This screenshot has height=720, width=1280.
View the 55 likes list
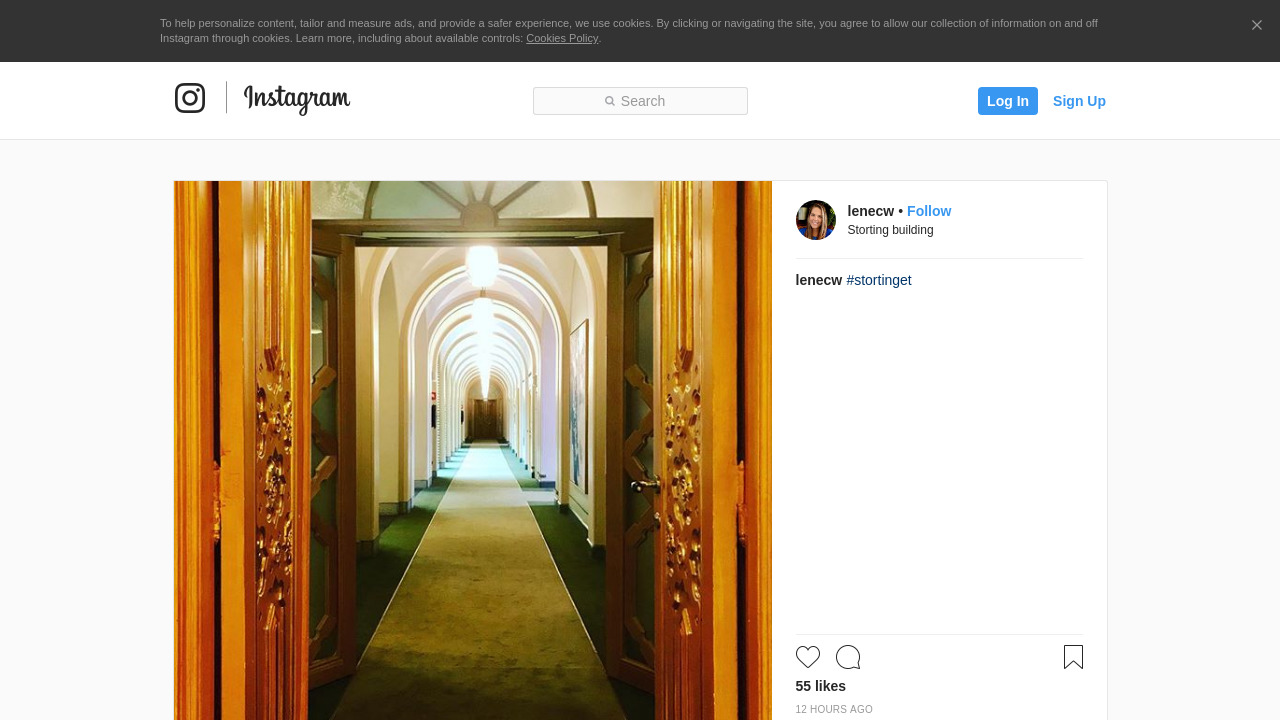[x=820, y=686]
